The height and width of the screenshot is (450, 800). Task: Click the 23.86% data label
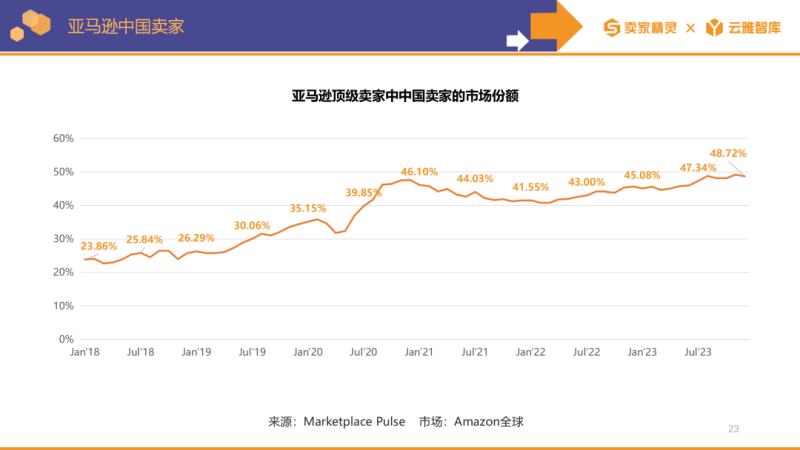tap(99, 245)
